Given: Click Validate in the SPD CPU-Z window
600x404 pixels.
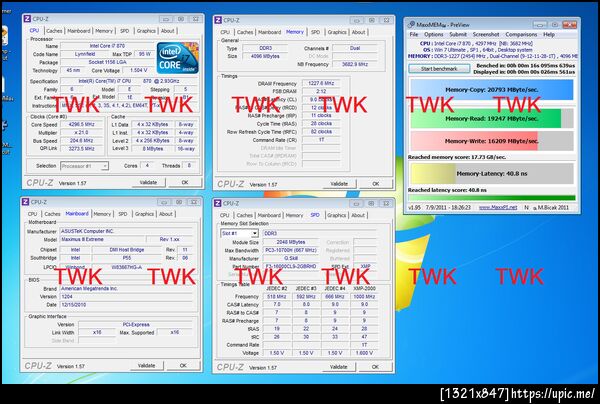Looking at the screenshot, I should tap(339, 367).
